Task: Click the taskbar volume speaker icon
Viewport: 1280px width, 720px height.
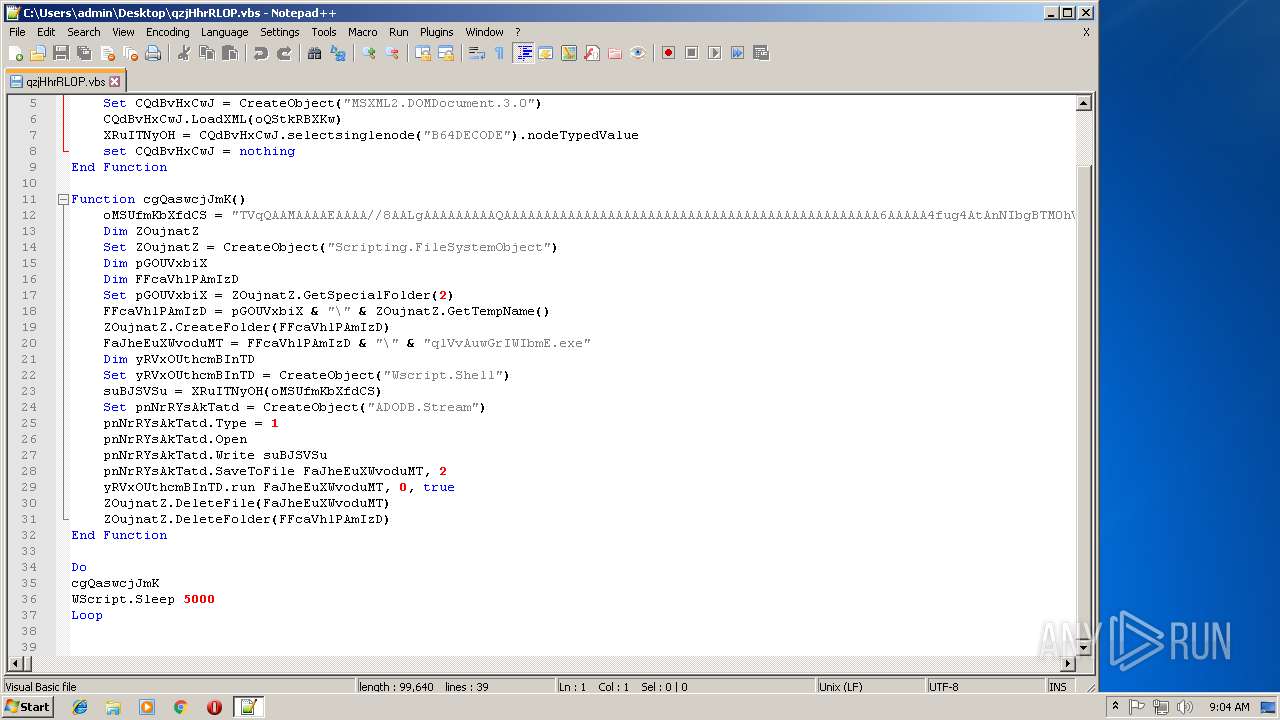Action: pyautogui.click(x=1185, y=707)
